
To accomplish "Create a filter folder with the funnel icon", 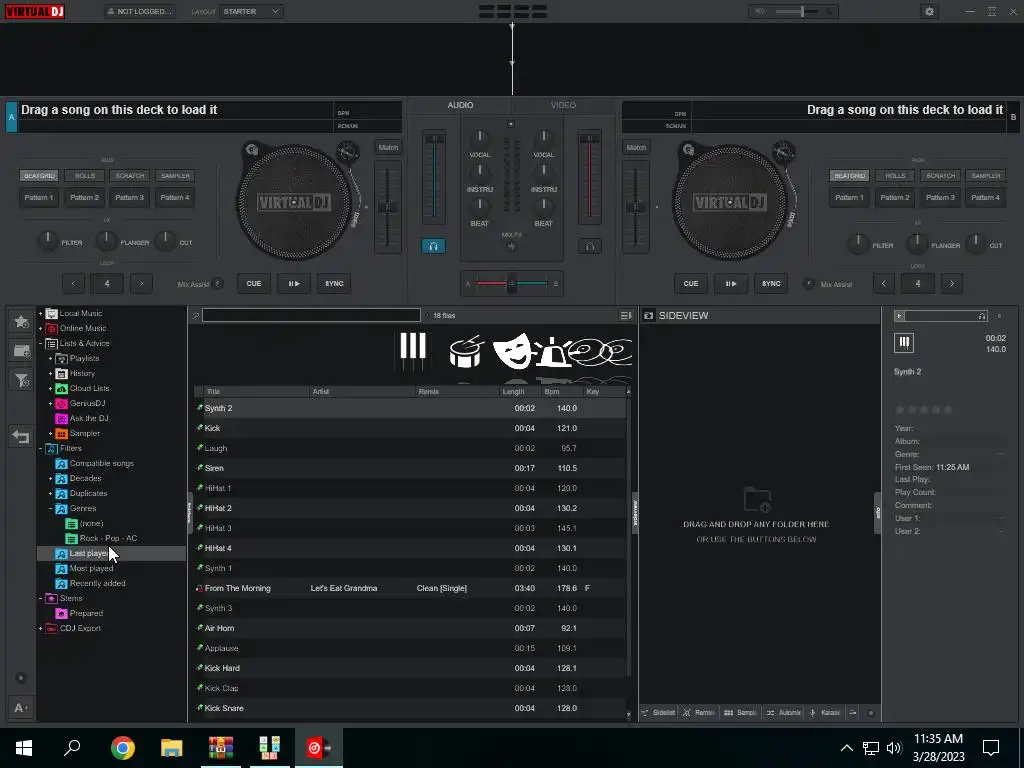I will pos(21,380).
